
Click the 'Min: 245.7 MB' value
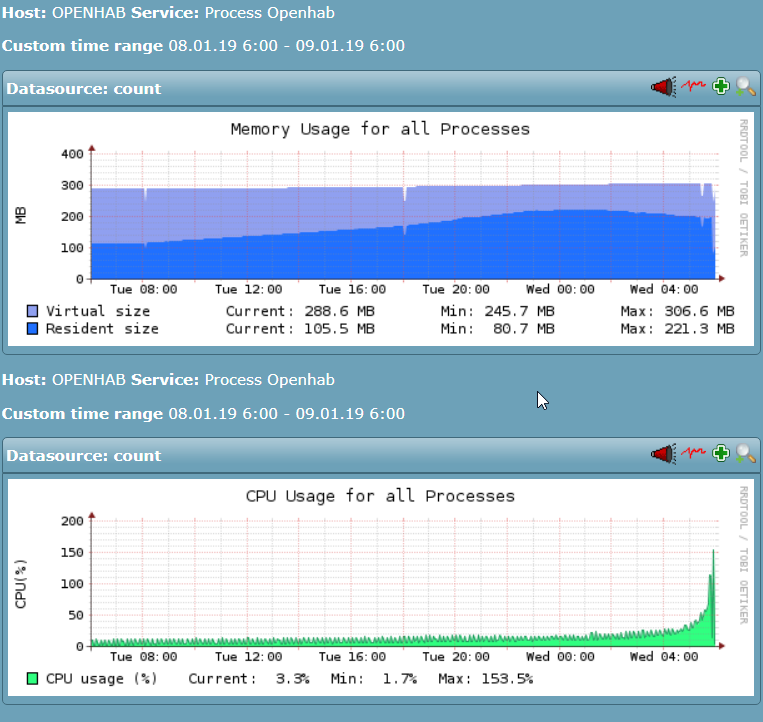(498, 311)
